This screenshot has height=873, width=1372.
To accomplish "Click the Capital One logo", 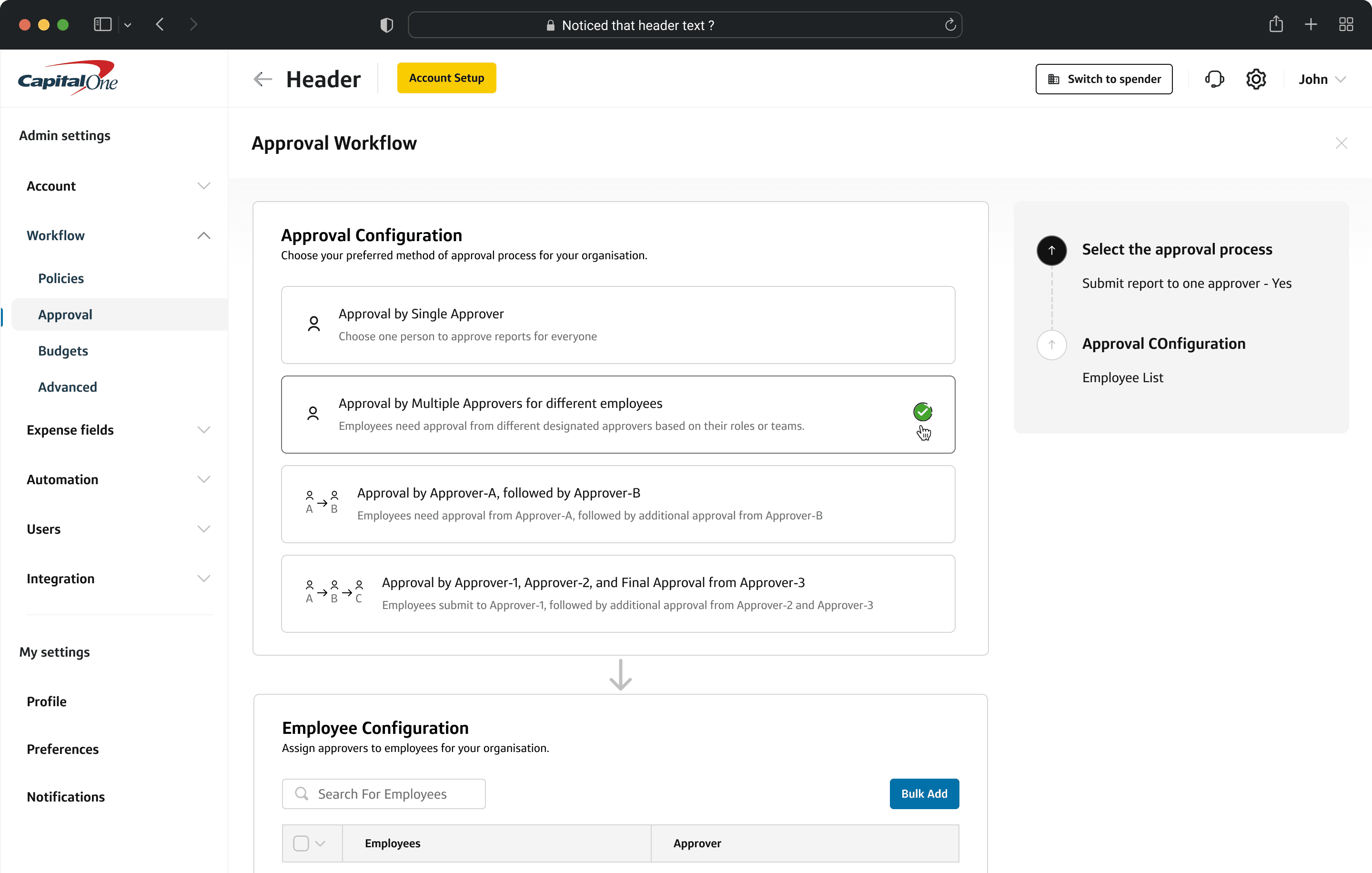I will [x=68, y=79].
